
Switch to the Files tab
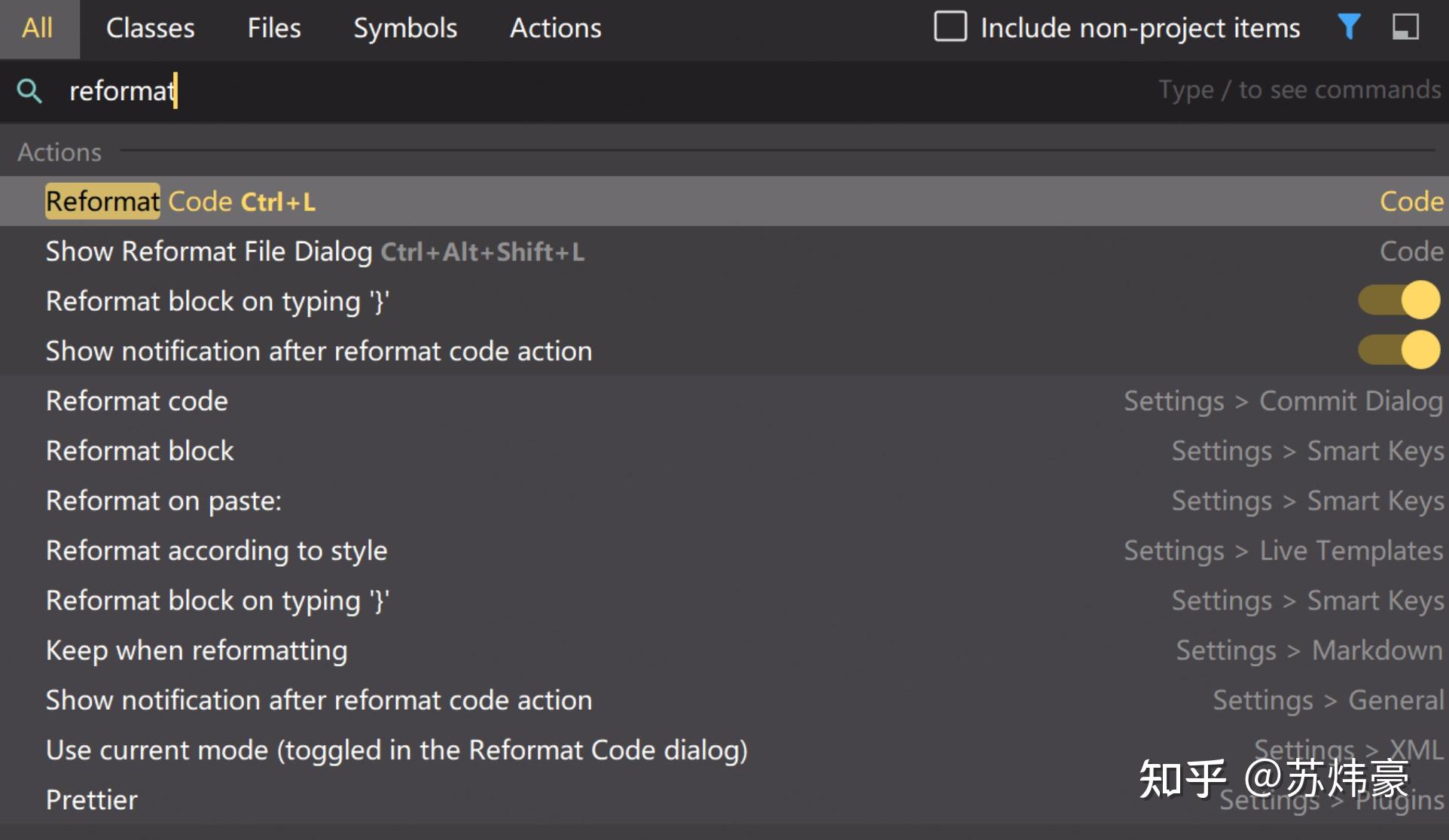coord(273,29)
